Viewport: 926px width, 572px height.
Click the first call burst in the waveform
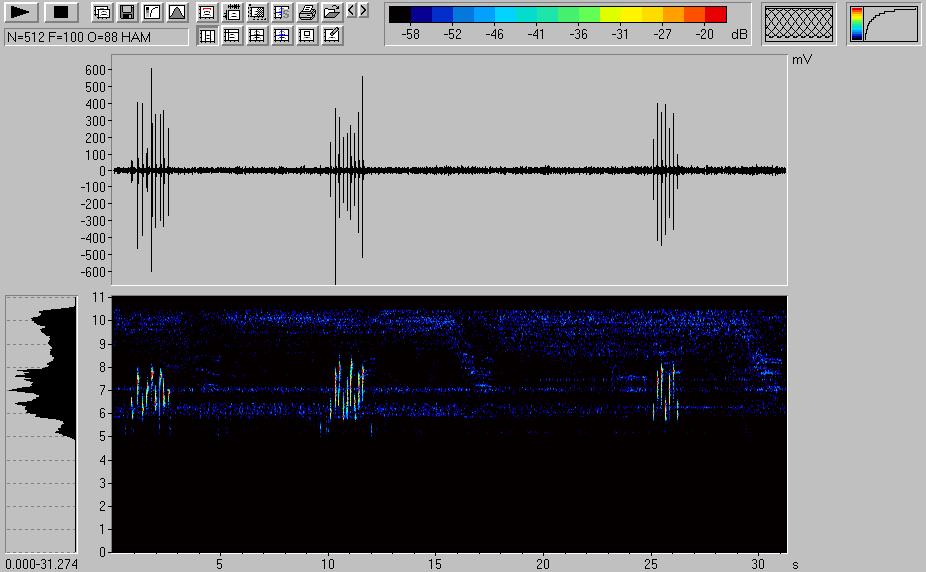152,170
